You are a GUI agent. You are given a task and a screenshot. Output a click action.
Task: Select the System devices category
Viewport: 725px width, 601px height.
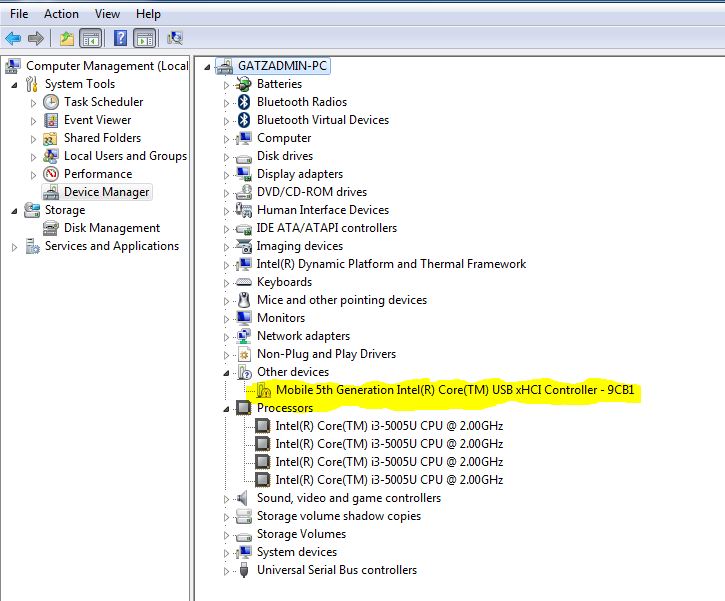(x=297, y=552)
